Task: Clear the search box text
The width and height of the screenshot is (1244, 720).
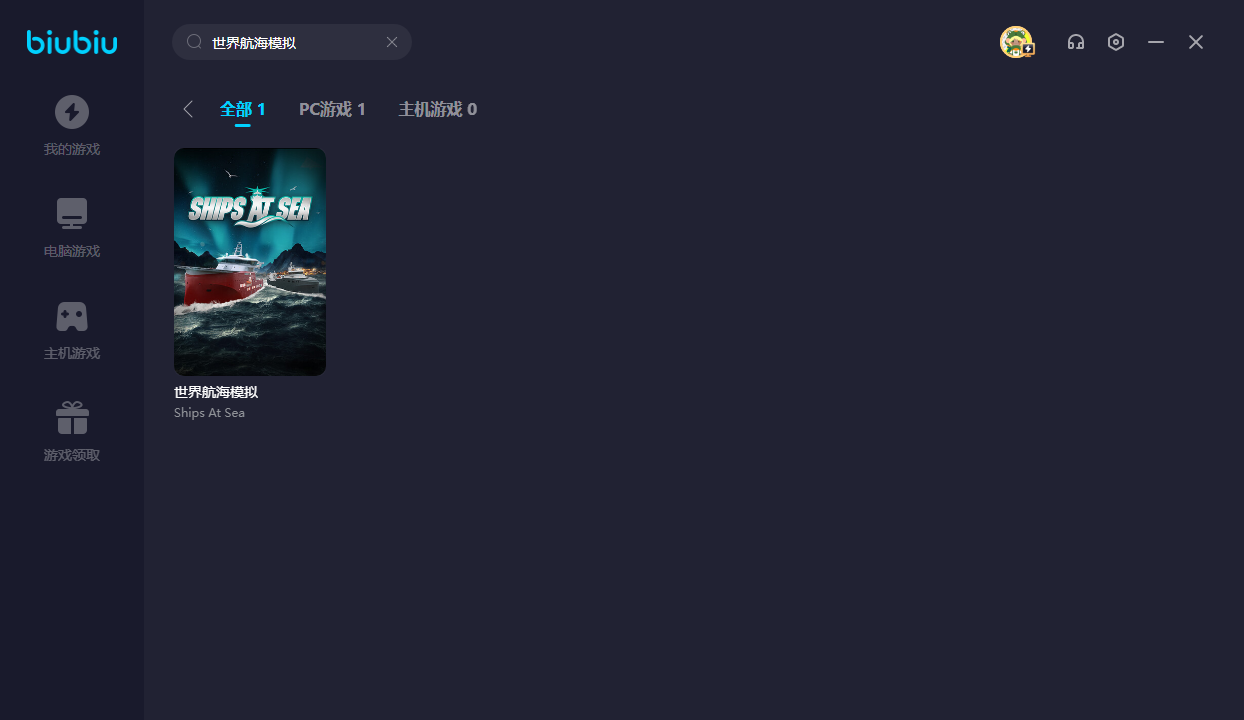Action: (x=392, y=42)
